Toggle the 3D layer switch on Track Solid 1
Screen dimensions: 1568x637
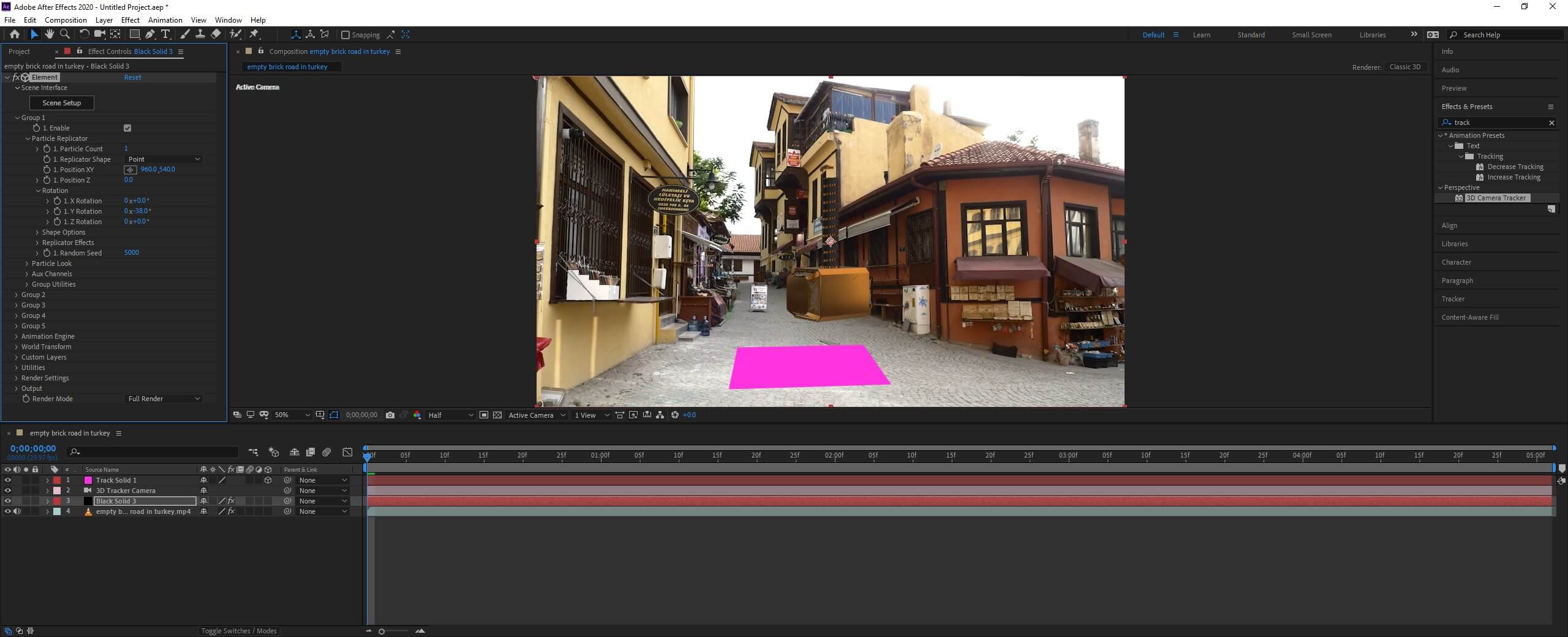tap(268, 480)
